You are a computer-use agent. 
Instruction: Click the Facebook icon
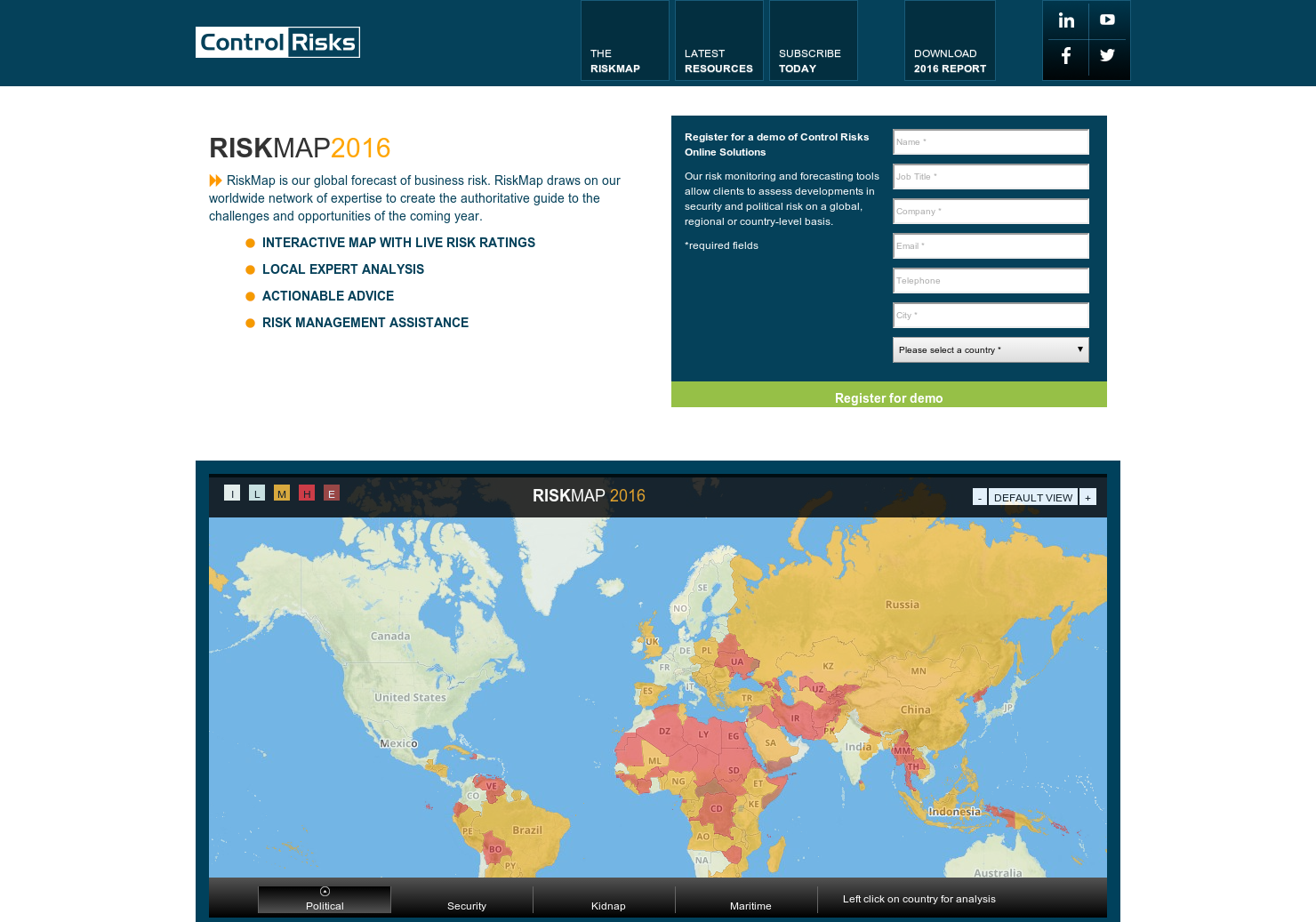point(1065,57)
